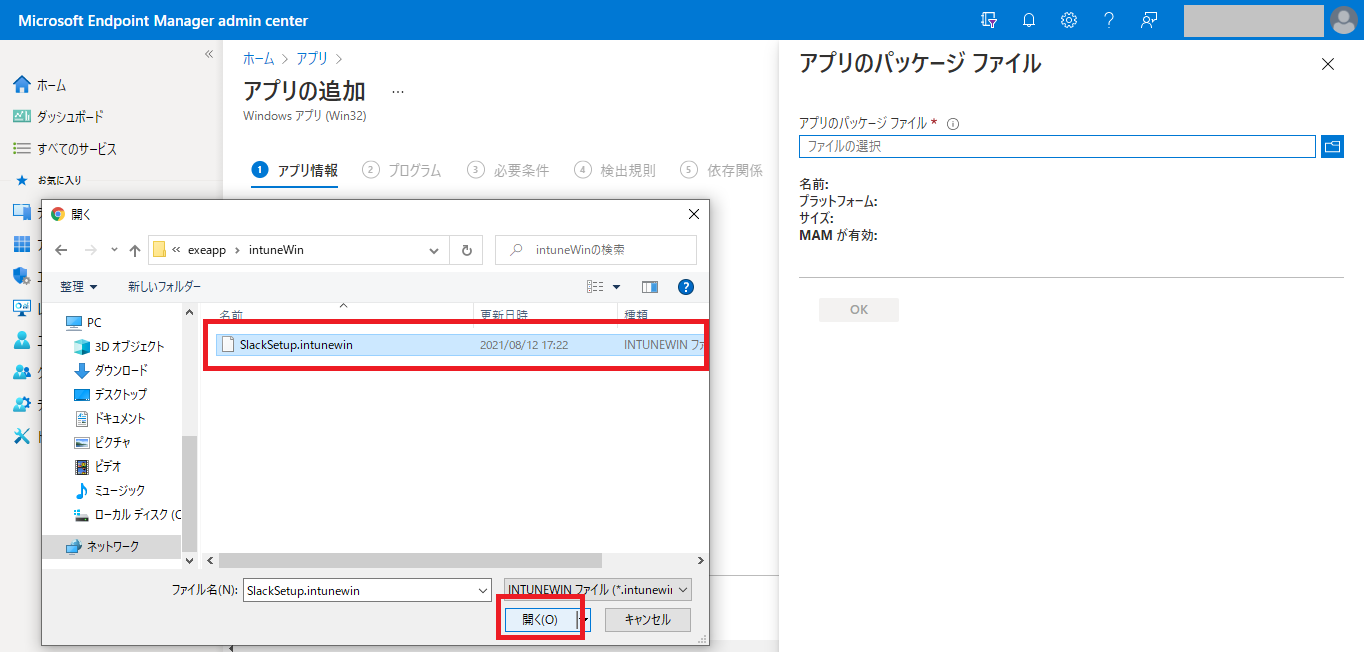
Task: Select ダウンロード in the tree
Action: pyautogui.click(x=122, y=370)
